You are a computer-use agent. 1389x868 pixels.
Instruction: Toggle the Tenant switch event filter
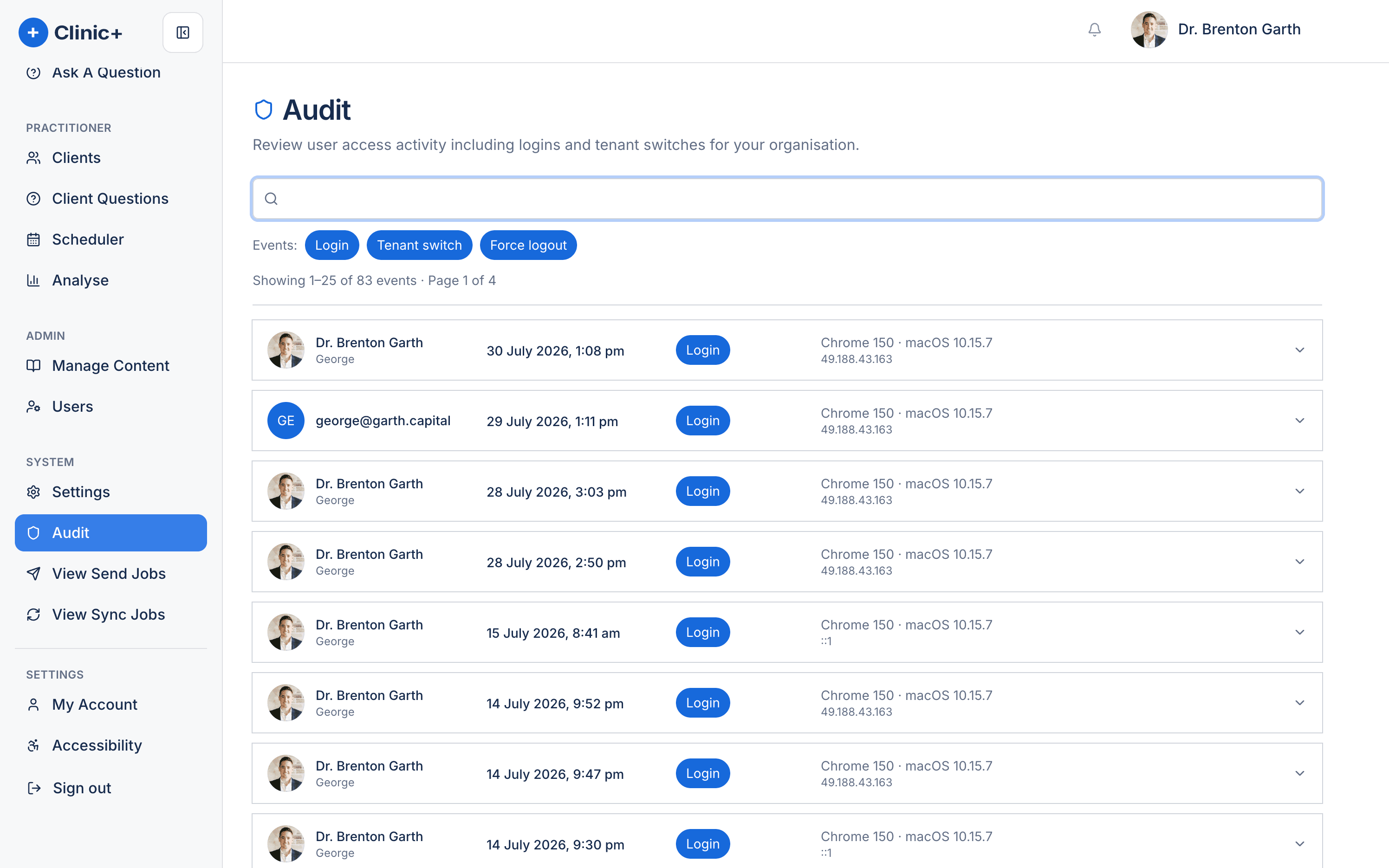(x=419, y=245)
